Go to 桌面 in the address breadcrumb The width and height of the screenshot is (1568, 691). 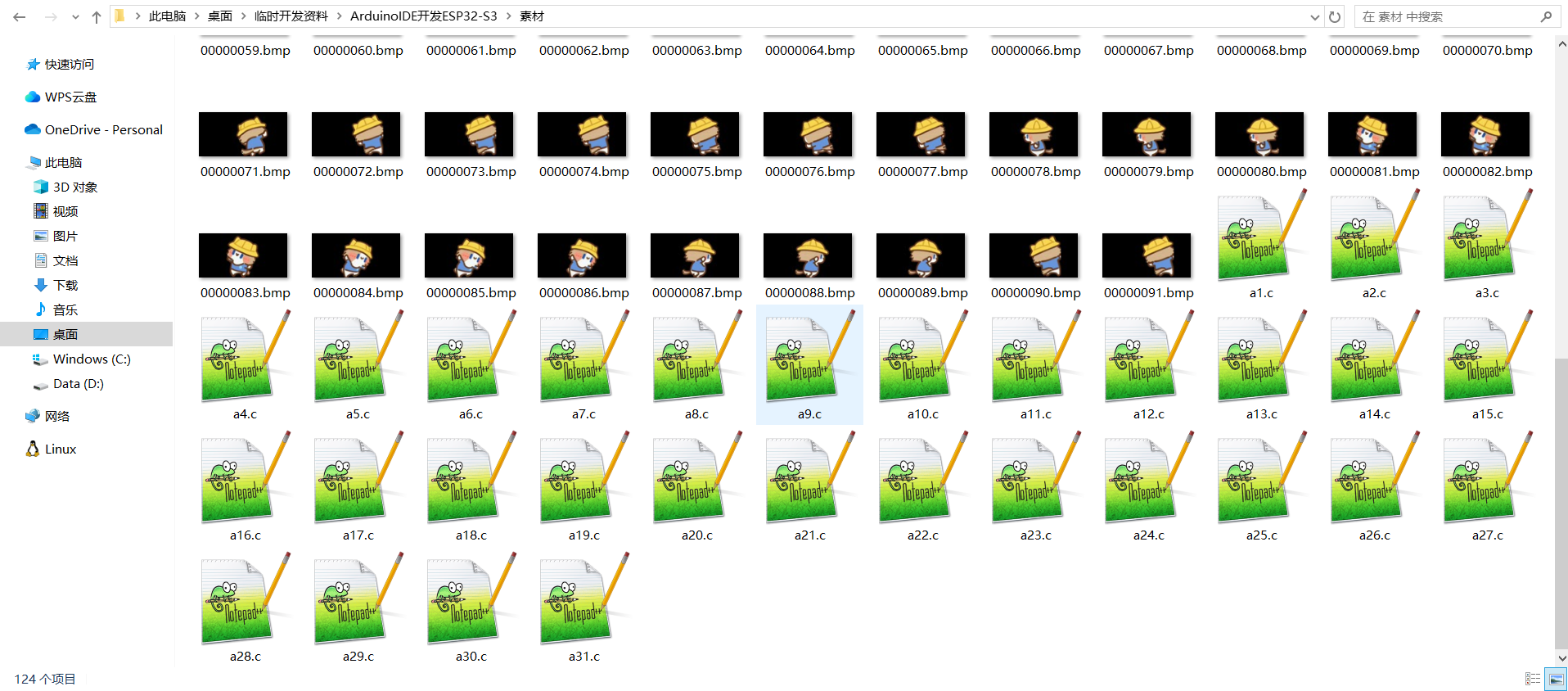(x=220, y=16)
